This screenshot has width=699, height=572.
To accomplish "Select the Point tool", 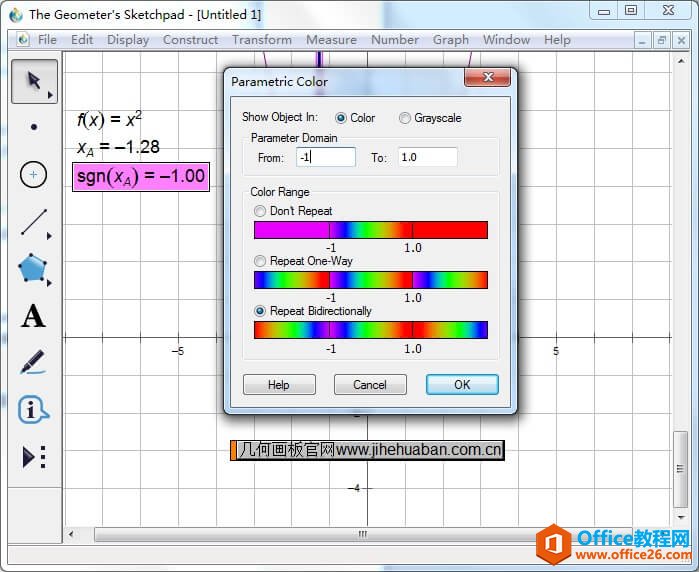I will tap(34, 127).
